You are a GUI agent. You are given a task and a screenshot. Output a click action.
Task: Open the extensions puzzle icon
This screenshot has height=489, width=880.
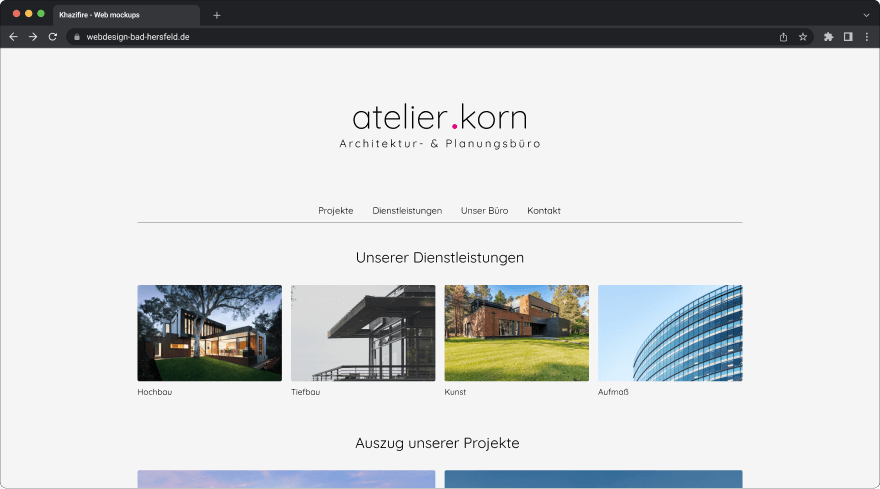click(x=828, y=37)
